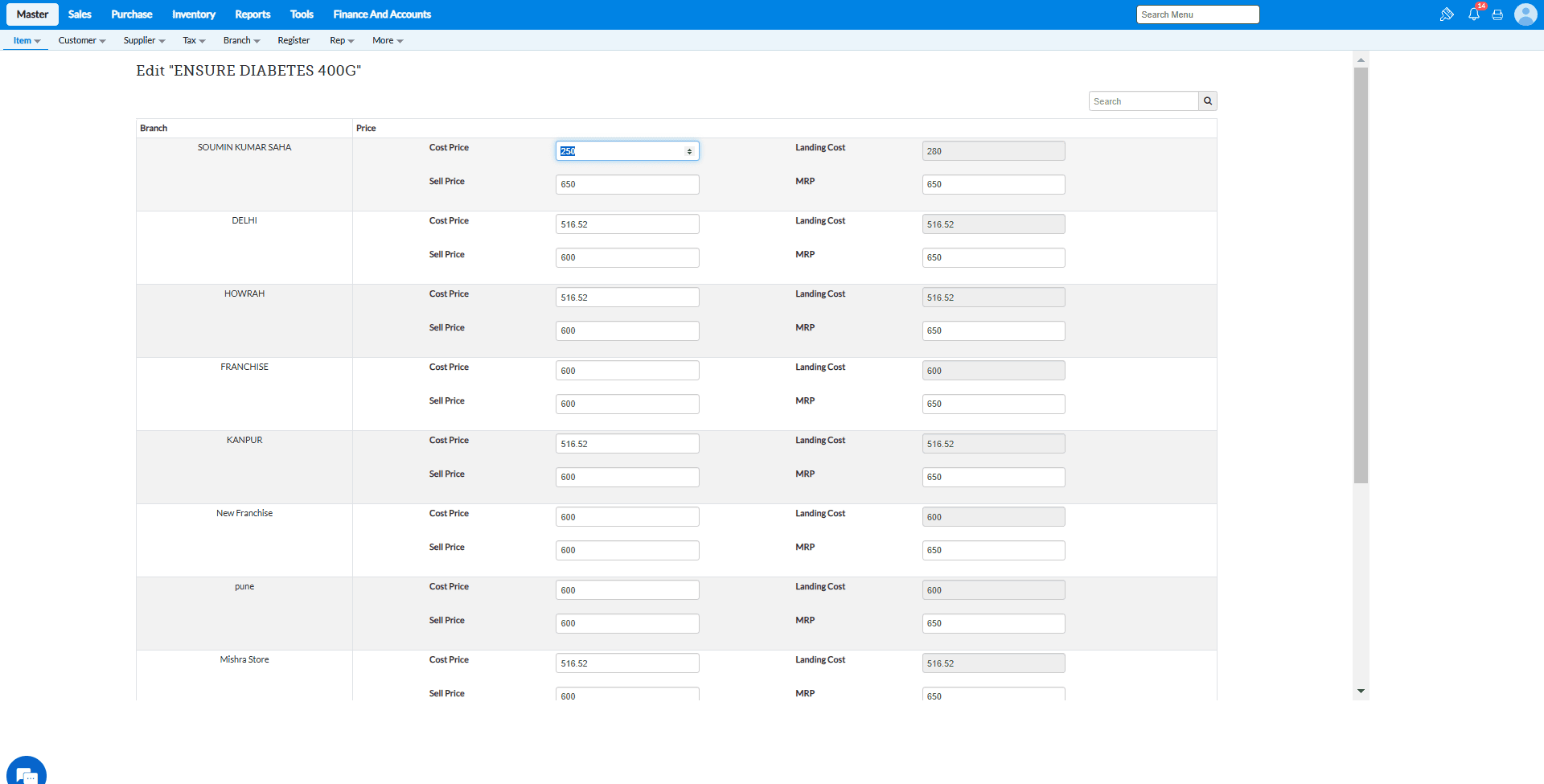Focus MRP field for HOWRAH
Viewport: 1544px width, 784px height.
point(993,330)
